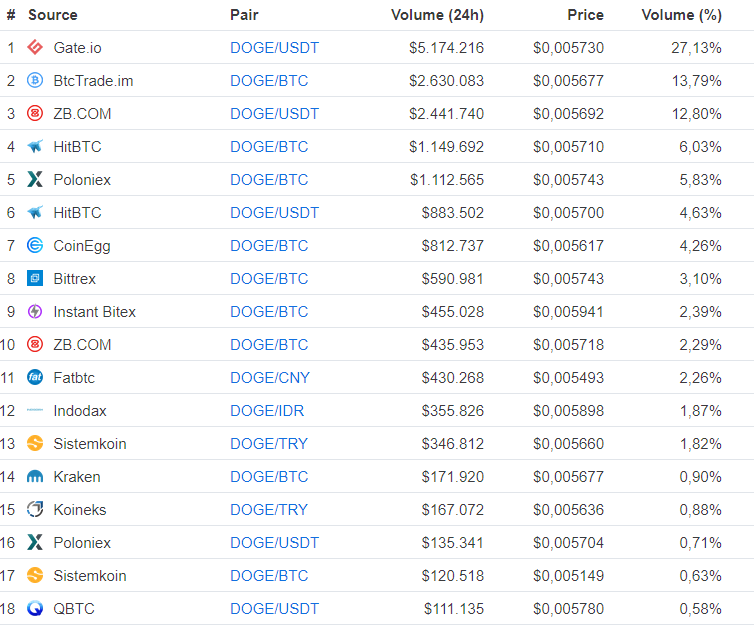Click the HitBTC logo in row 4

point(35,146)
